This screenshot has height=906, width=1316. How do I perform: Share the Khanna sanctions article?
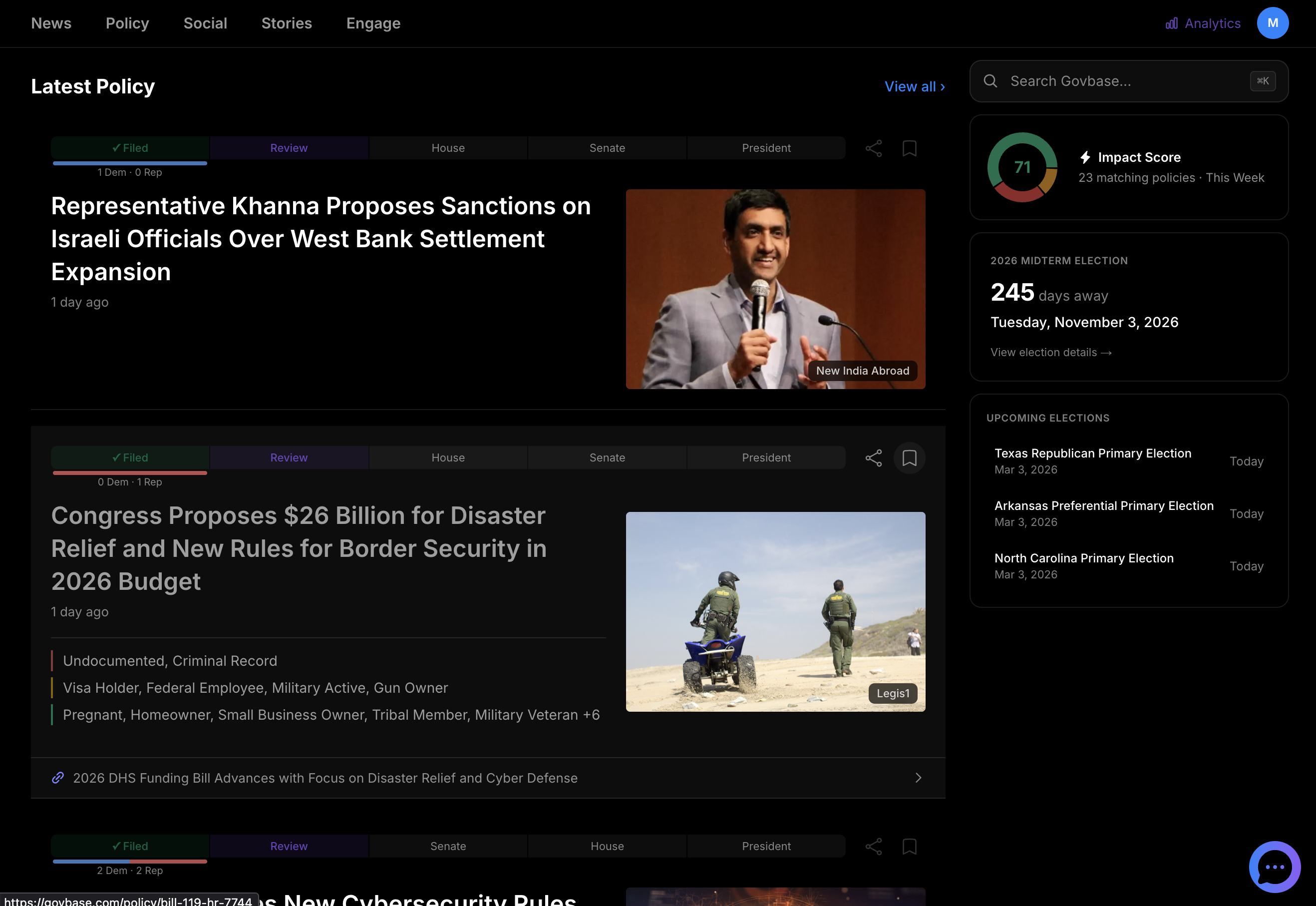(873, 148)
